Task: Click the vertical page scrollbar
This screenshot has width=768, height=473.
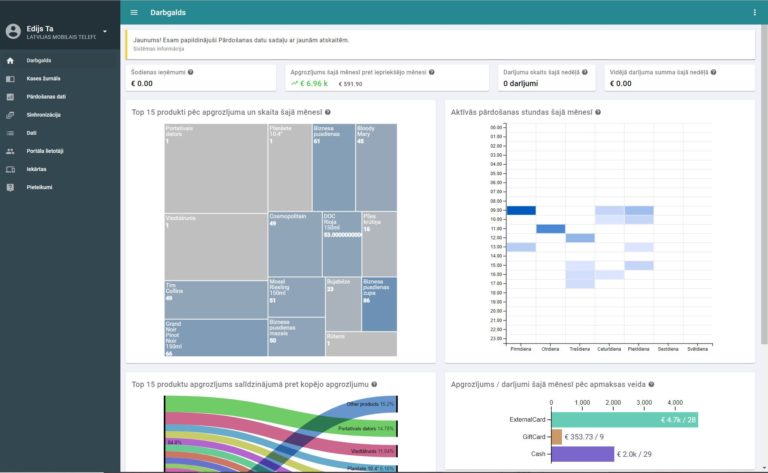Action: 764,184
